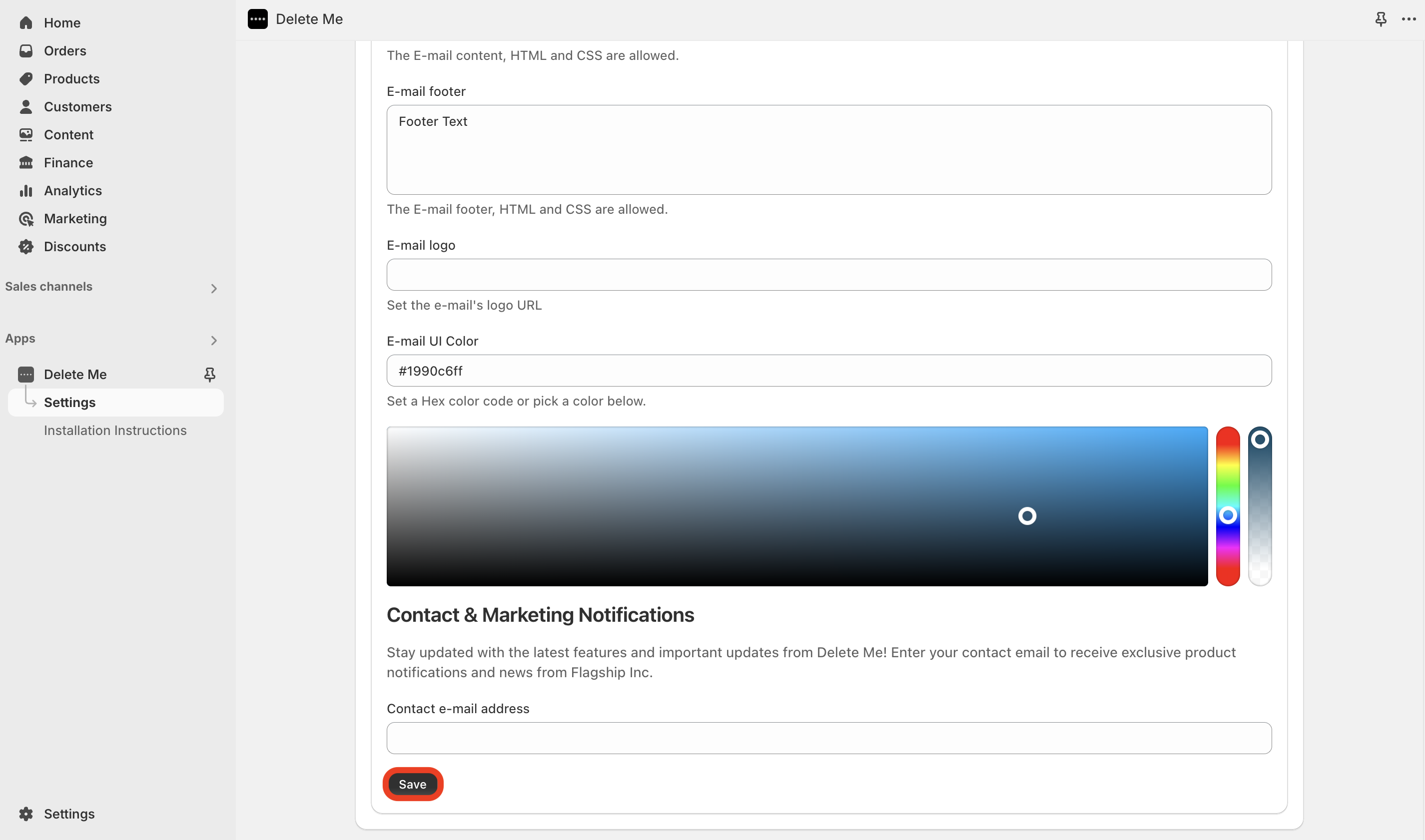Click the Delete Me logo in header

click(x=258, y=19)
